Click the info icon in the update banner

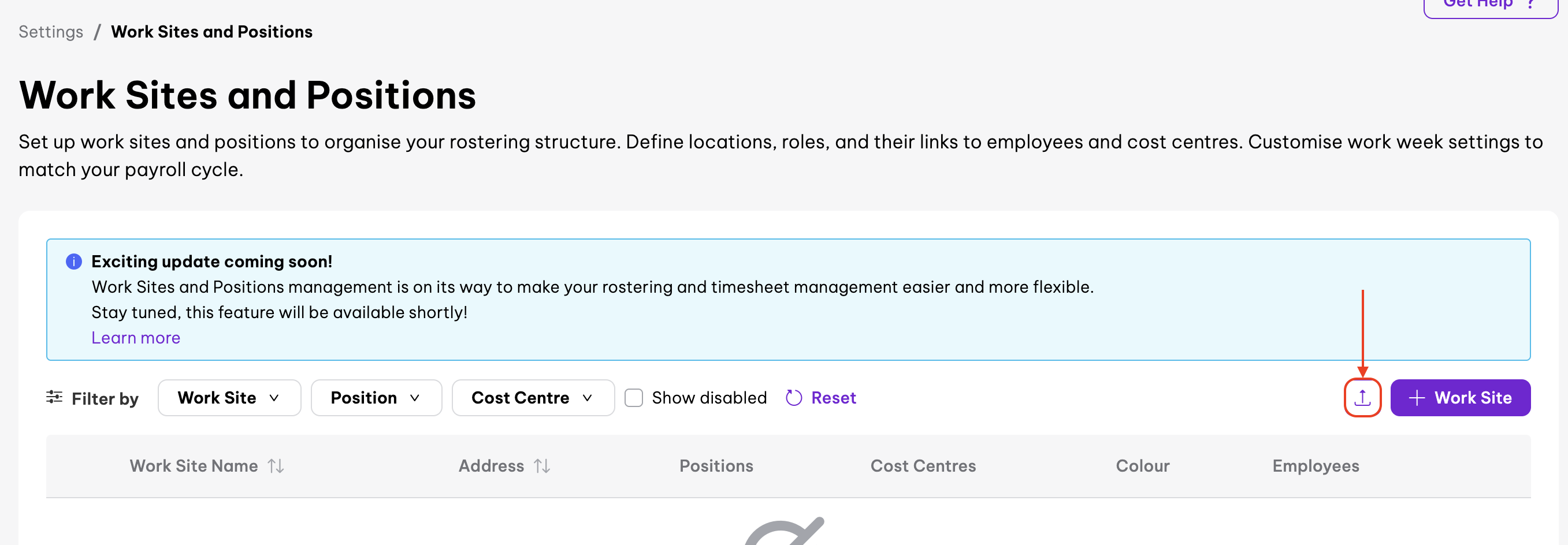tap(73, 262)
